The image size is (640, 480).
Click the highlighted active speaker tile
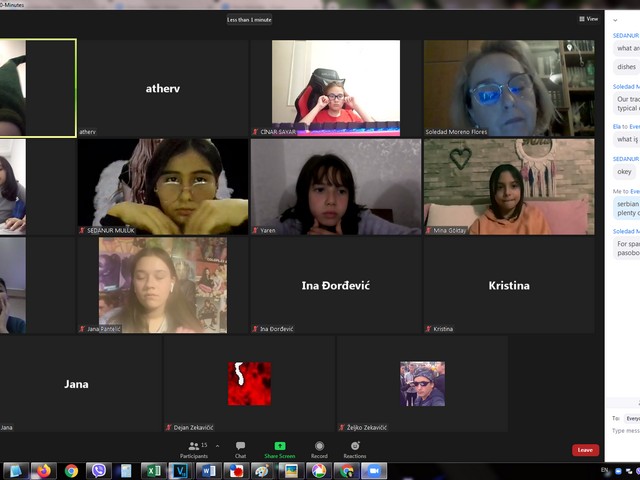click(38, 88)
